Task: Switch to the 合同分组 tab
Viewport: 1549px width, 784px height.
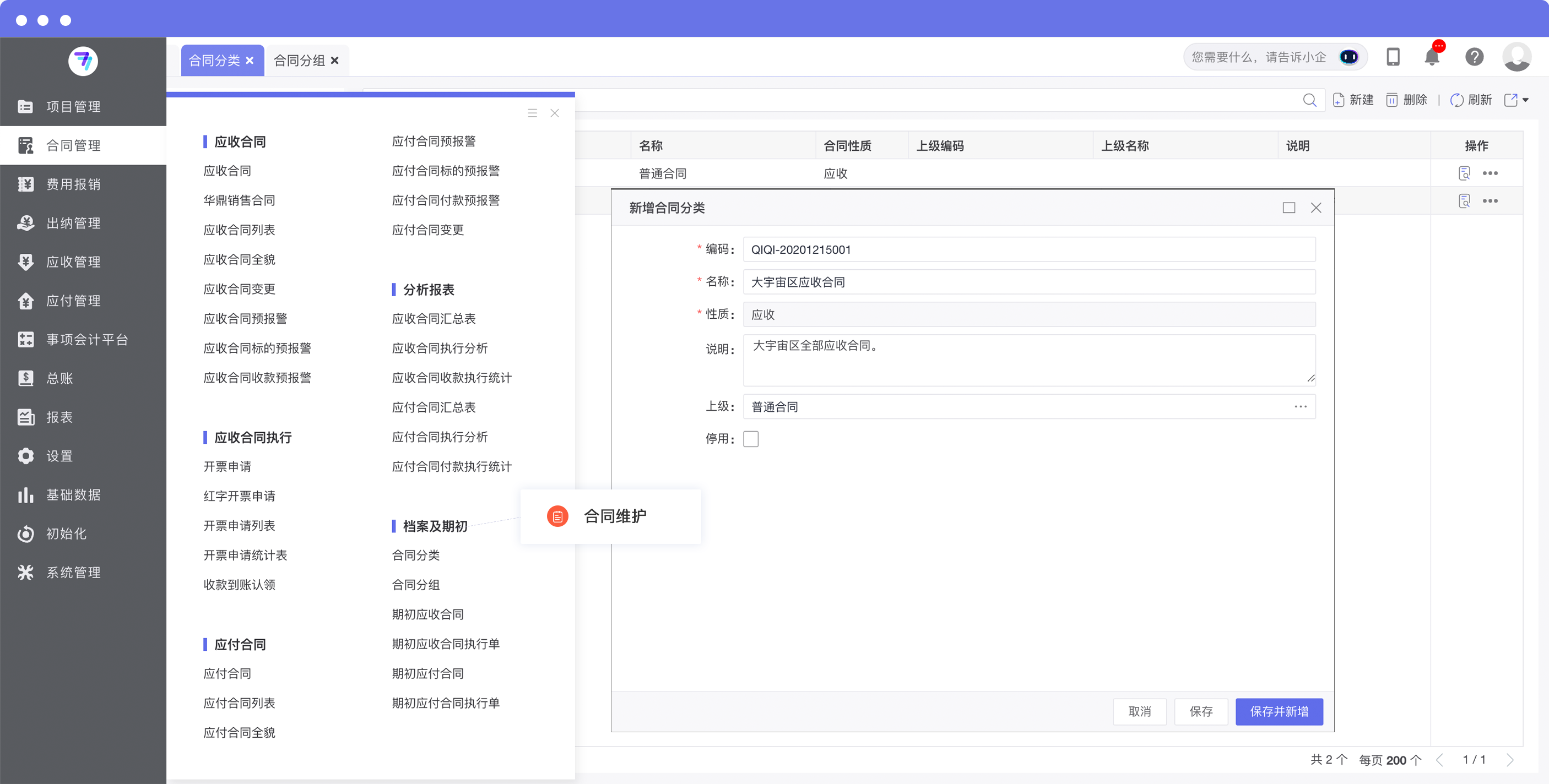Action: point(300,60)
